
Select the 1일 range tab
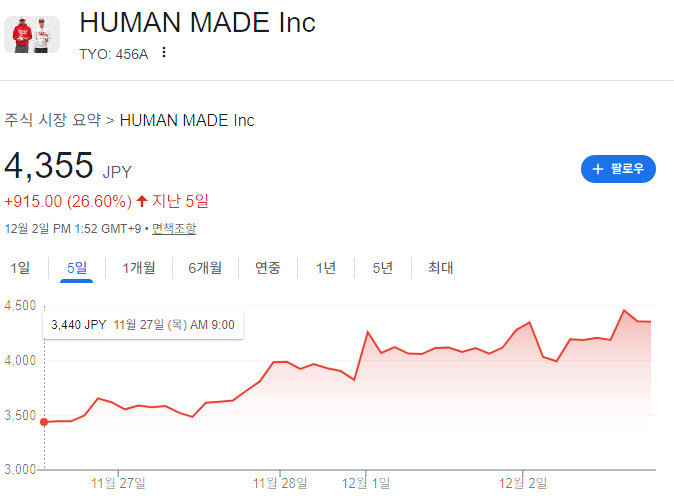pyautogui.click(x=20, y=268)
